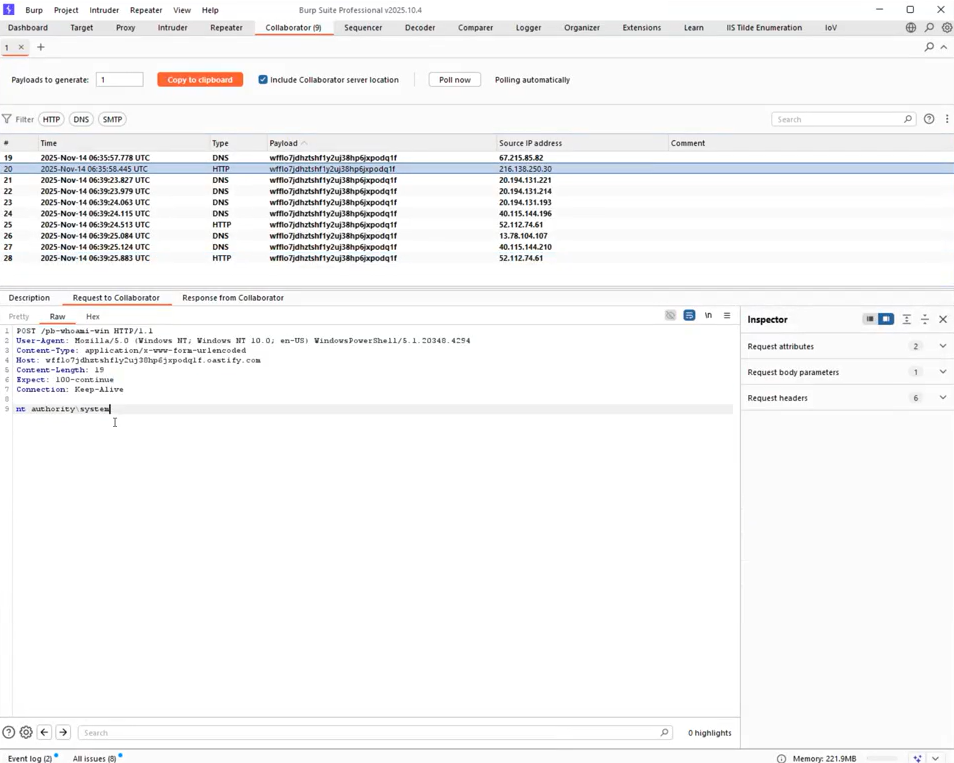Click magnifier icon in bottom search field

coord(664,733)
